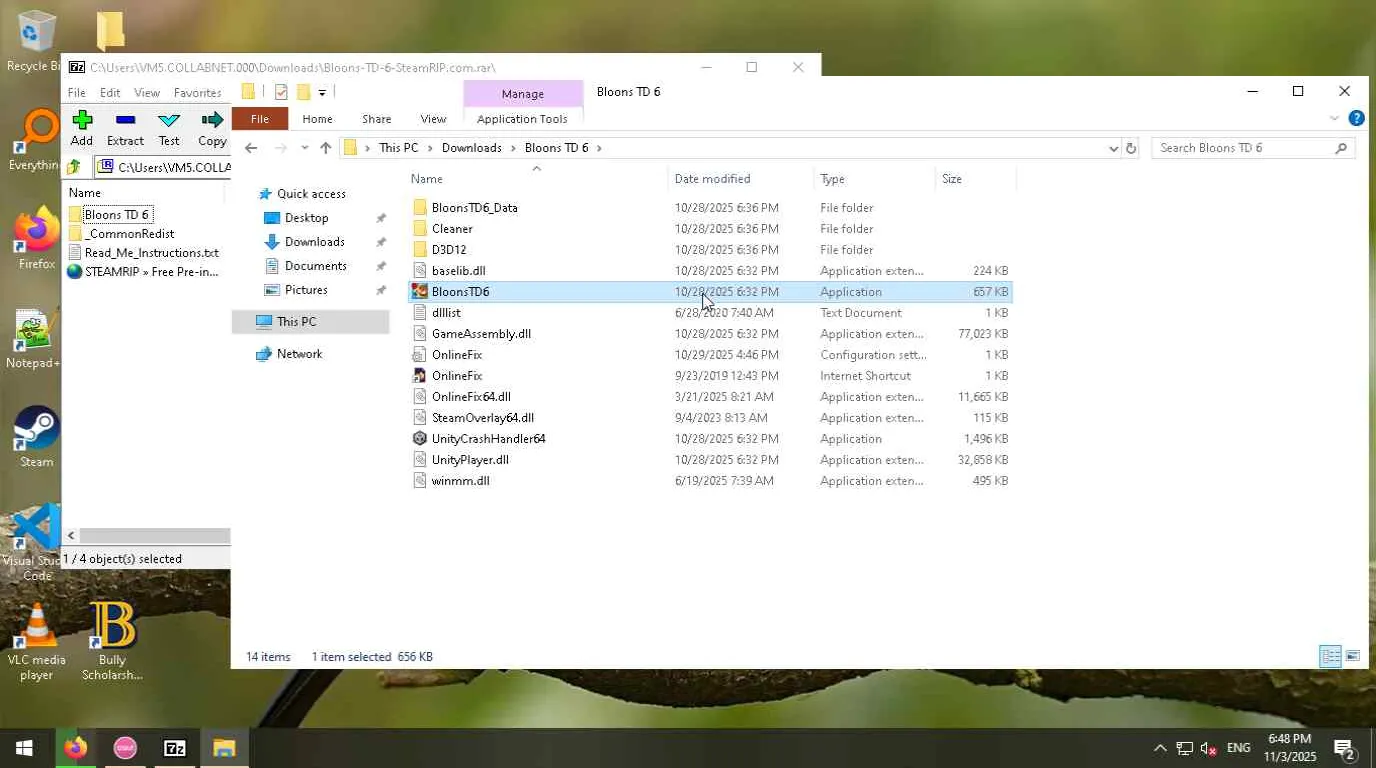Click Downloads in the address breadcrumb
The image size is (1376, 768).
pyautogui.click(x=472, y=148)
